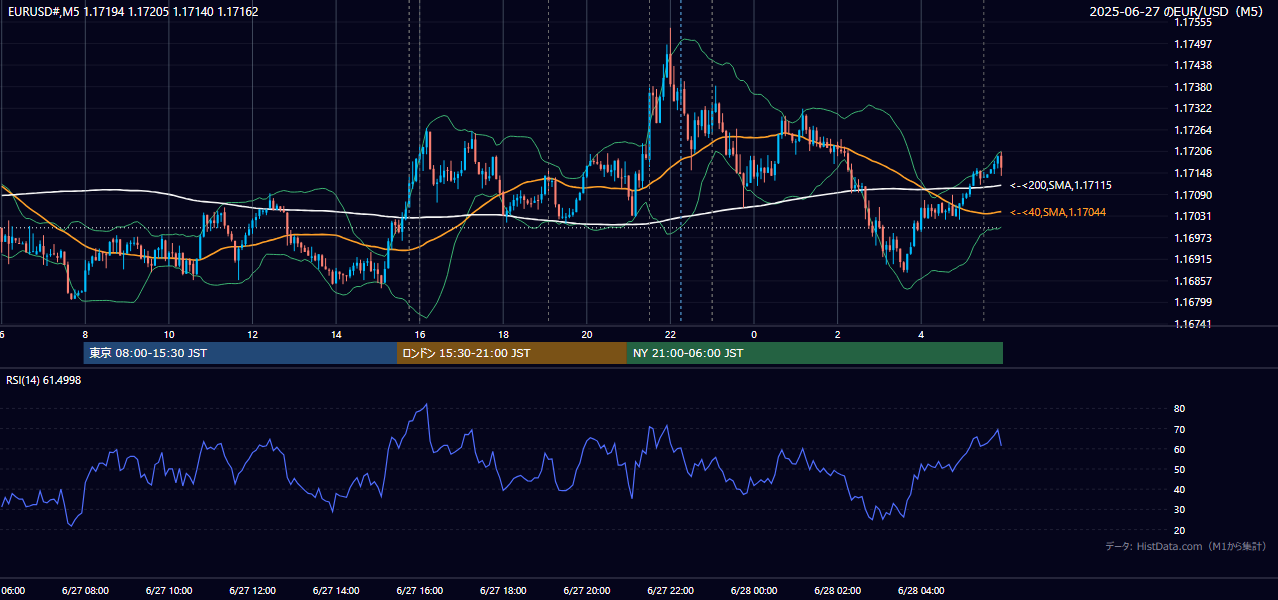Image resolution: width=1278 pixels, height=600 pixels.
Task: Select the Tokyo 08:00-15:30 JST session bar
Action: (241, 353)
